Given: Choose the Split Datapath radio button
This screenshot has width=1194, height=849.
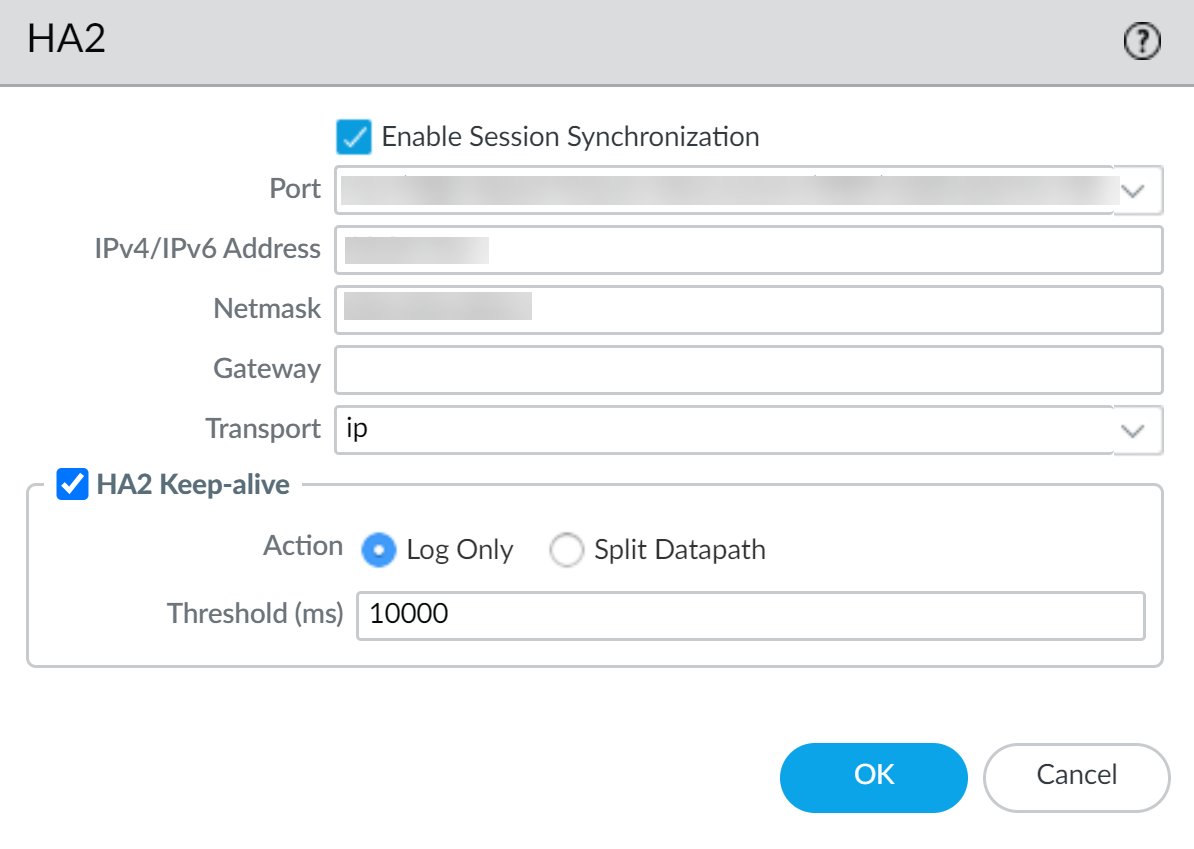Looking at the screenshot, I should coord(566,550).
